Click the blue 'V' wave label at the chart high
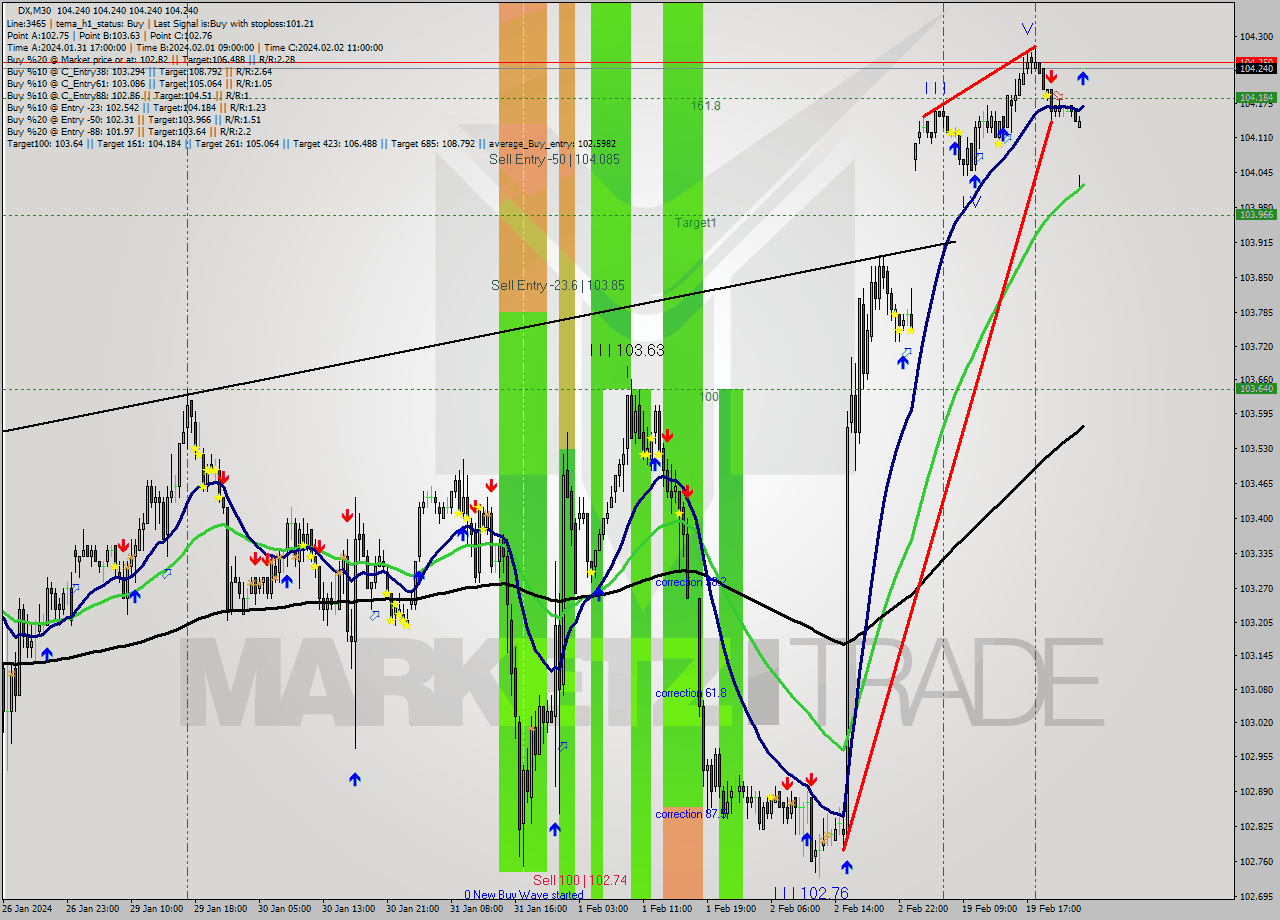The height and width of the screenshot is (920, 1280). [x=1027, y=29]
